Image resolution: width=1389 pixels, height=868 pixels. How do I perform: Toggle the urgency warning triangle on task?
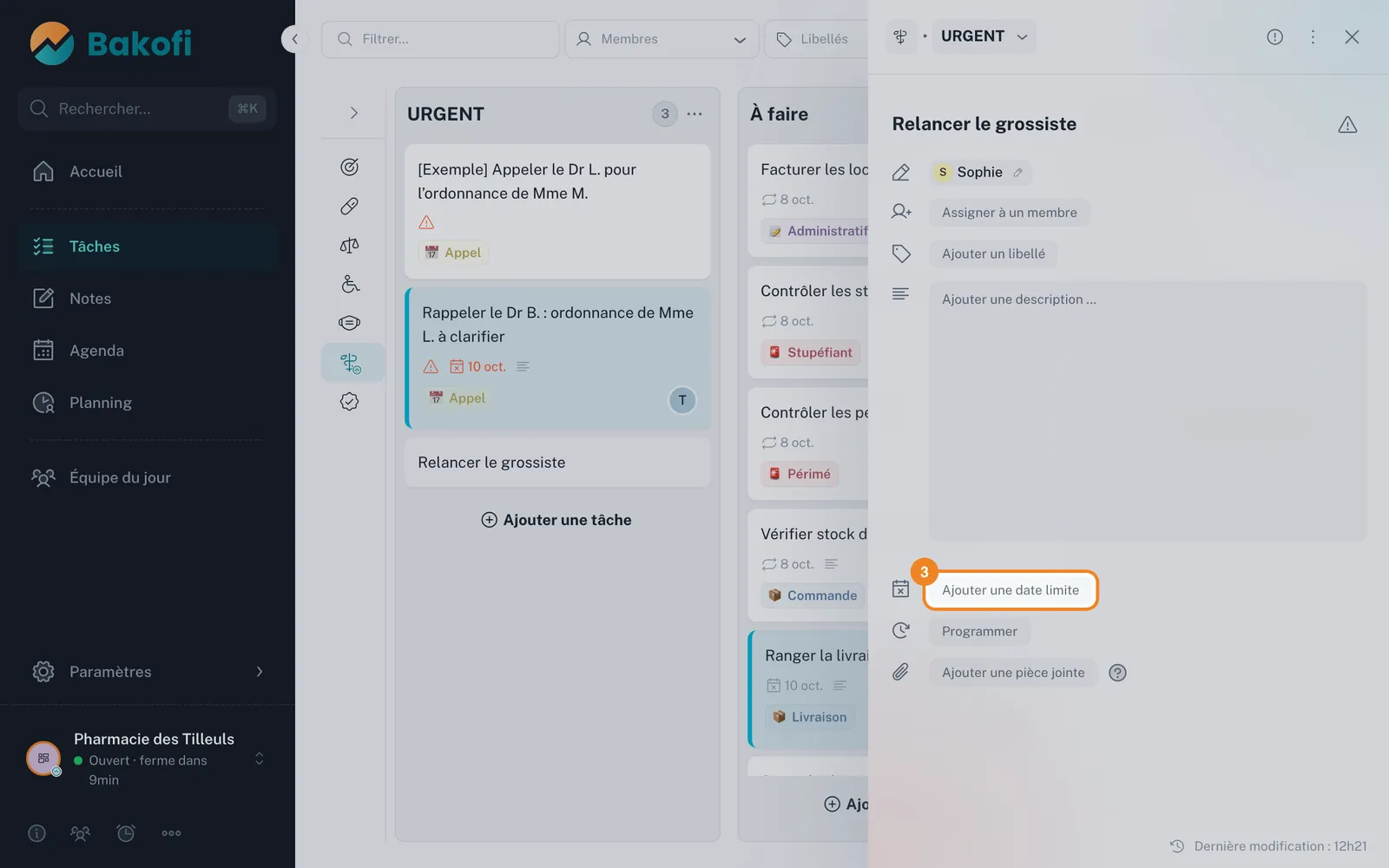[1347, 125]
